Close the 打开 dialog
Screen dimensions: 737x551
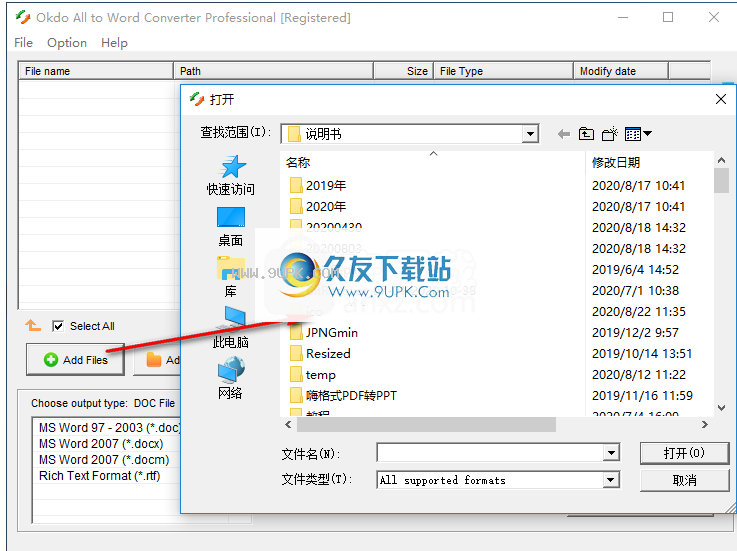(x=721, y=99)
